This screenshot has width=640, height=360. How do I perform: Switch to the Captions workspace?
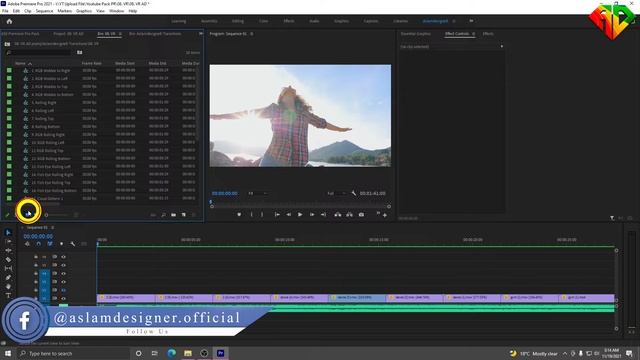point(371,21)
